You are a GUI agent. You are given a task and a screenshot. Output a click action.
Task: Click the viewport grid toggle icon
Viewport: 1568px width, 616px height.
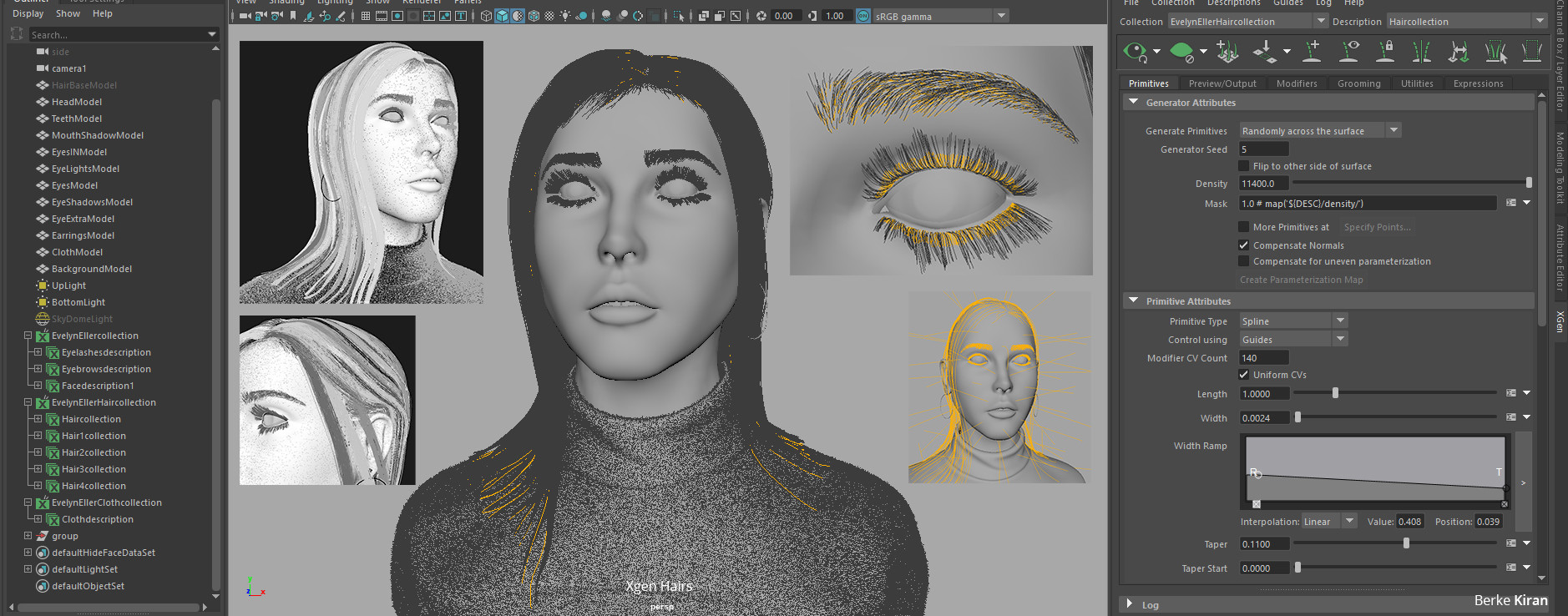[x=365, y=16]
